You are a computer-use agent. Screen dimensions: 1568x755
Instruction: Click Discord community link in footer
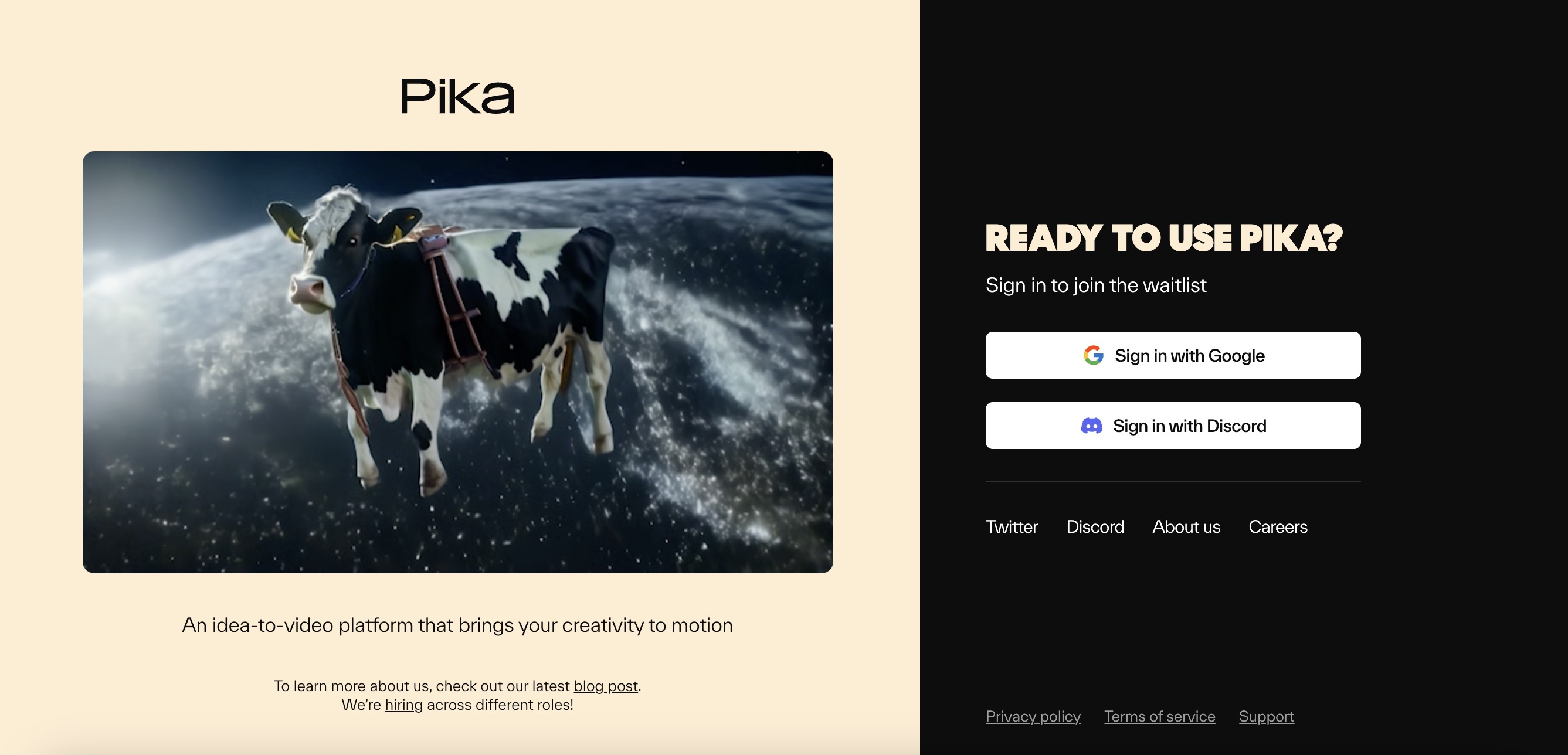click(1096, 527)
